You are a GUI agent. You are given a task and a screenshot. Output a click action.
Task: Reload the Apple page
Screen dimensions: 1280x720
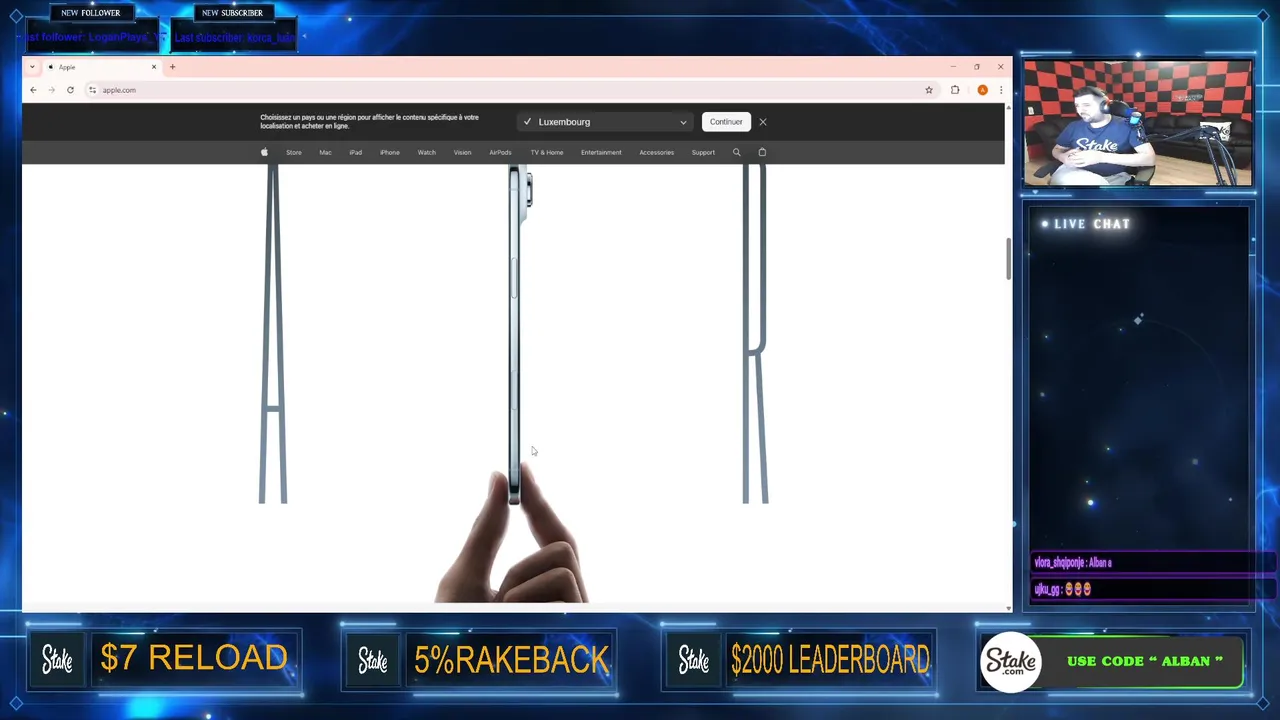[x=70, y=90]
